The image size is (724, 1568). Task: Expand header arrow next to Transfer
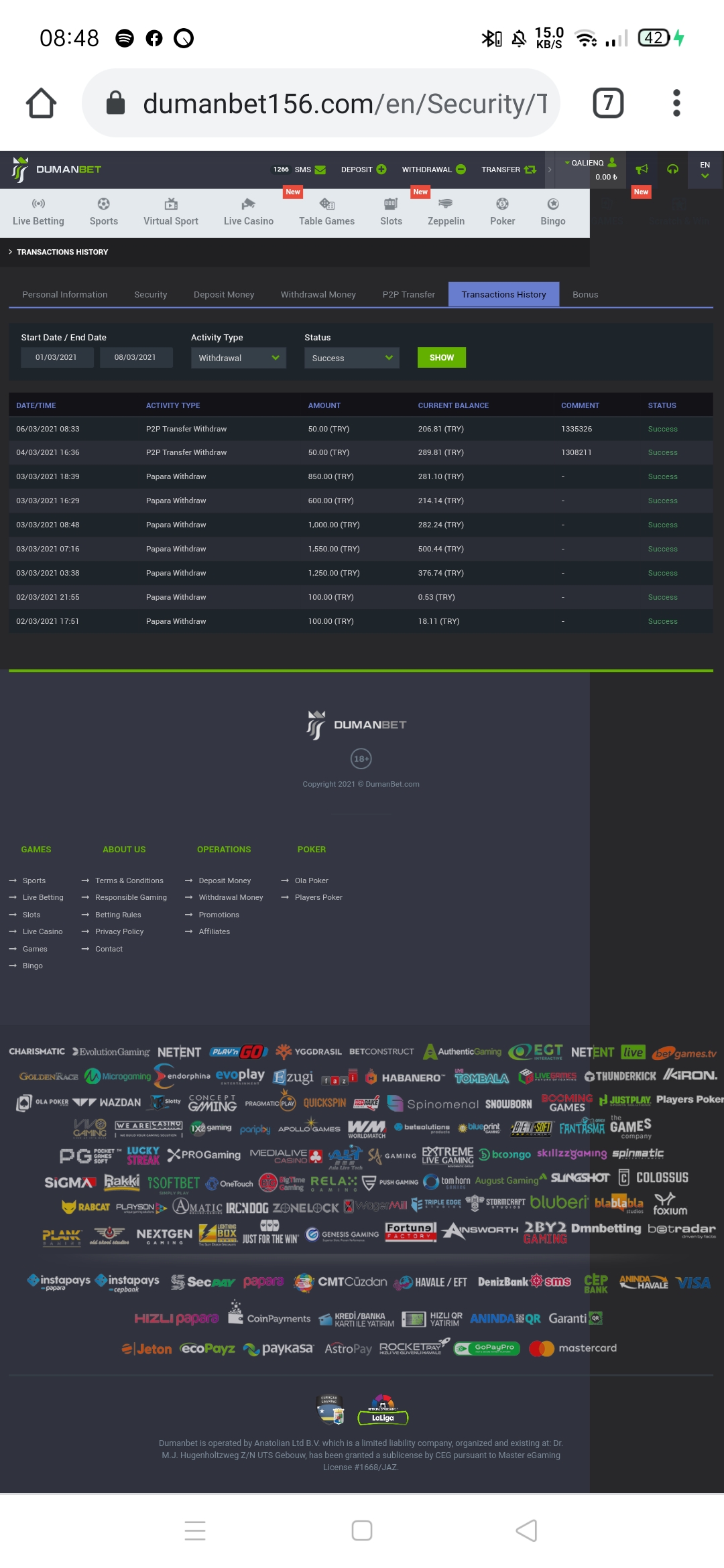point(550,170)
